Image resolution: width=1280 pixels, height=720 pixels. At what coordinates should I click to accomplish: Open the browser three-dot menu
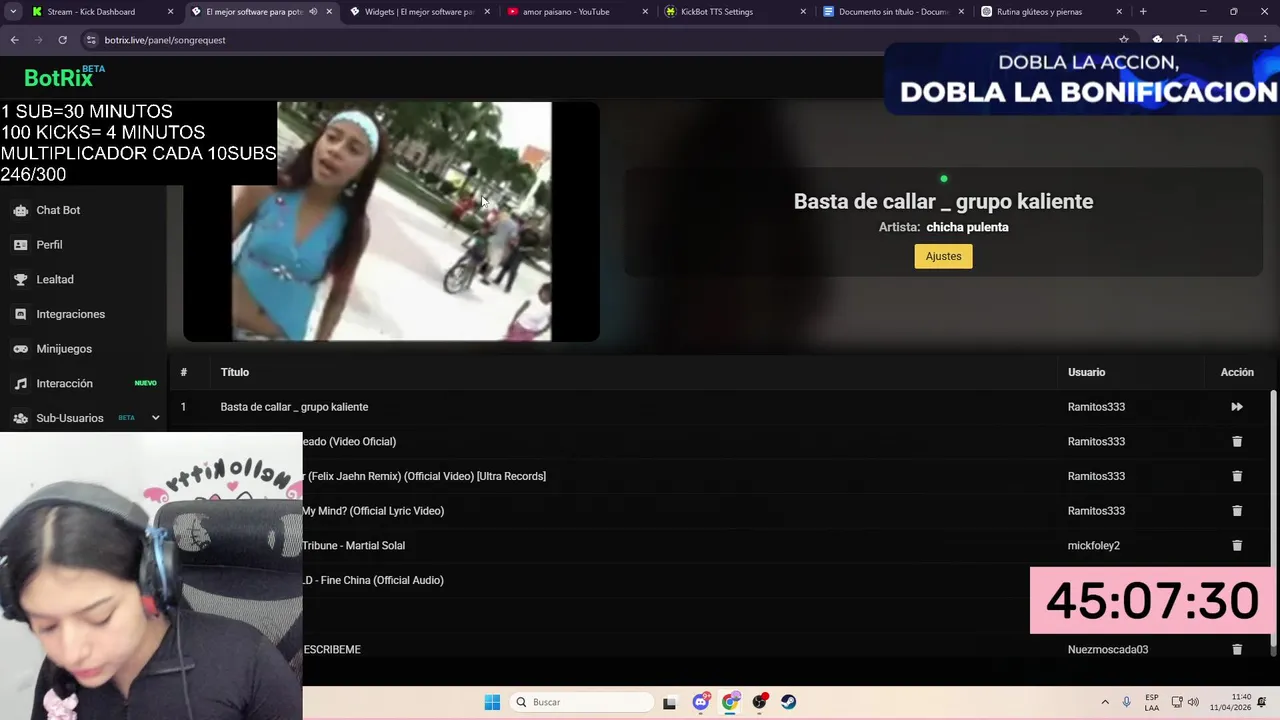point(1265,40)
